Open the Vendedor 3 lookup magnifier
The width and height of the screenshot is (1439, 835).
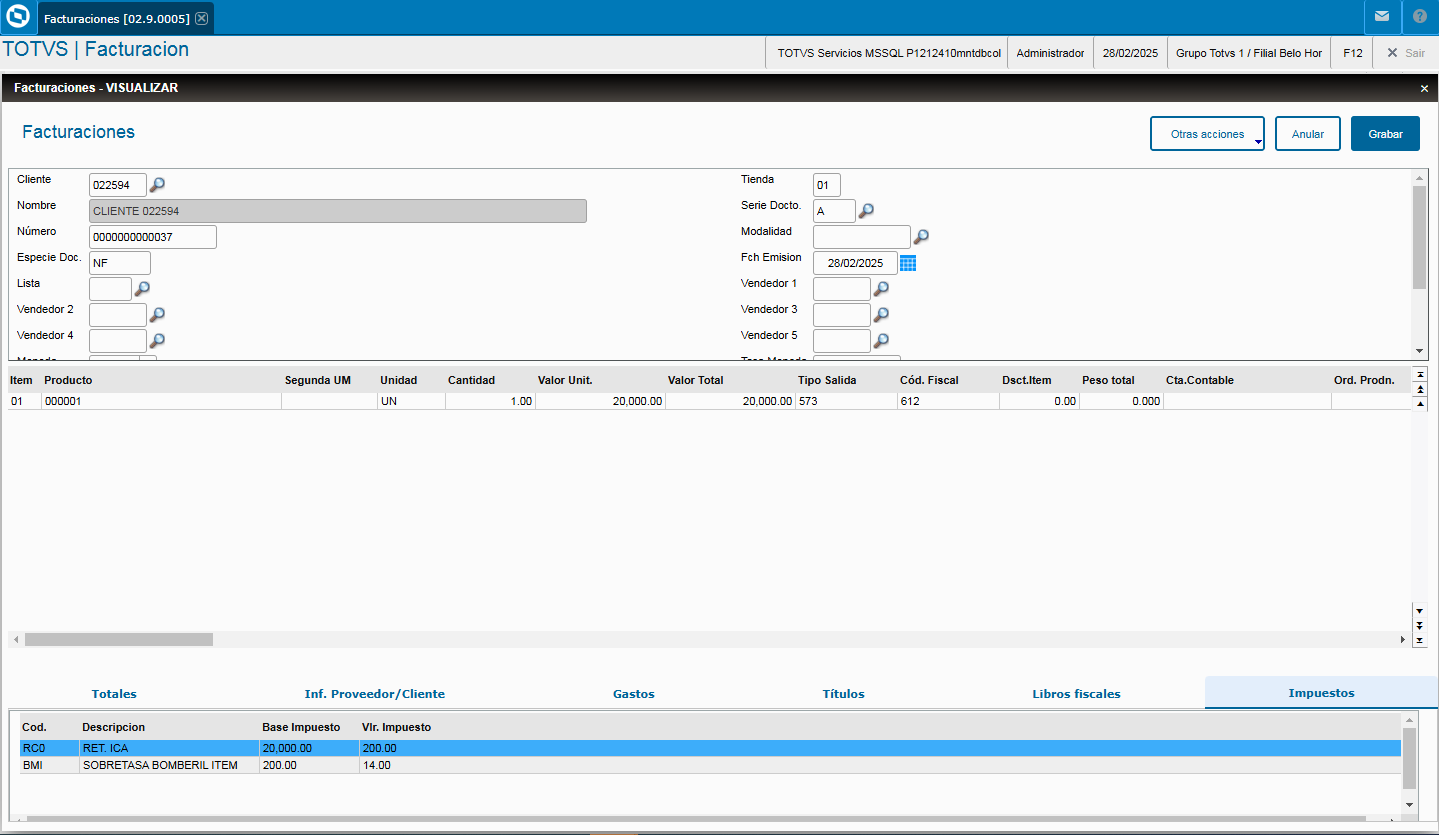(881, 315)
